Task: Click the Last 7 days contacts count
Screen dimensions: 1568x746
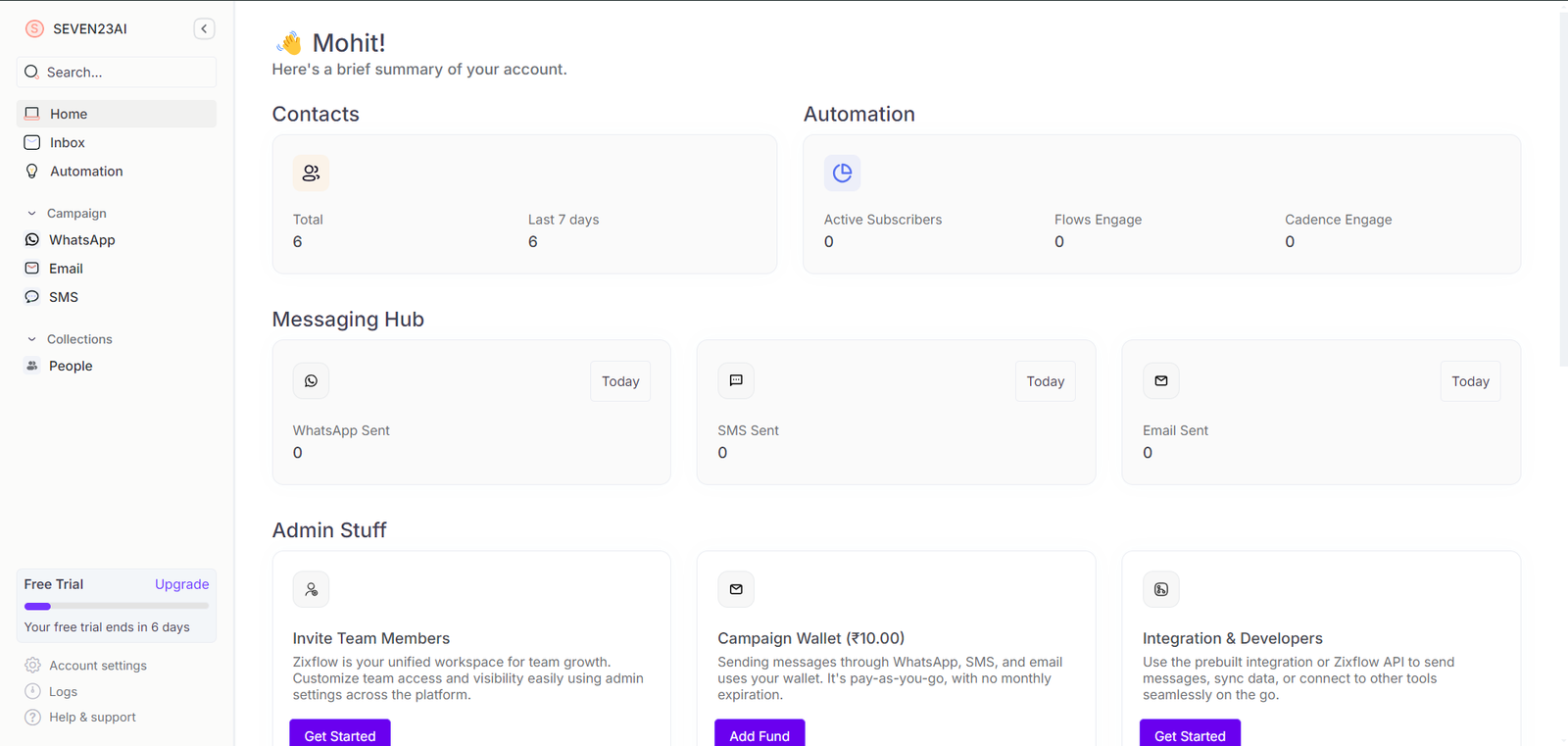Action: [533, 241]
